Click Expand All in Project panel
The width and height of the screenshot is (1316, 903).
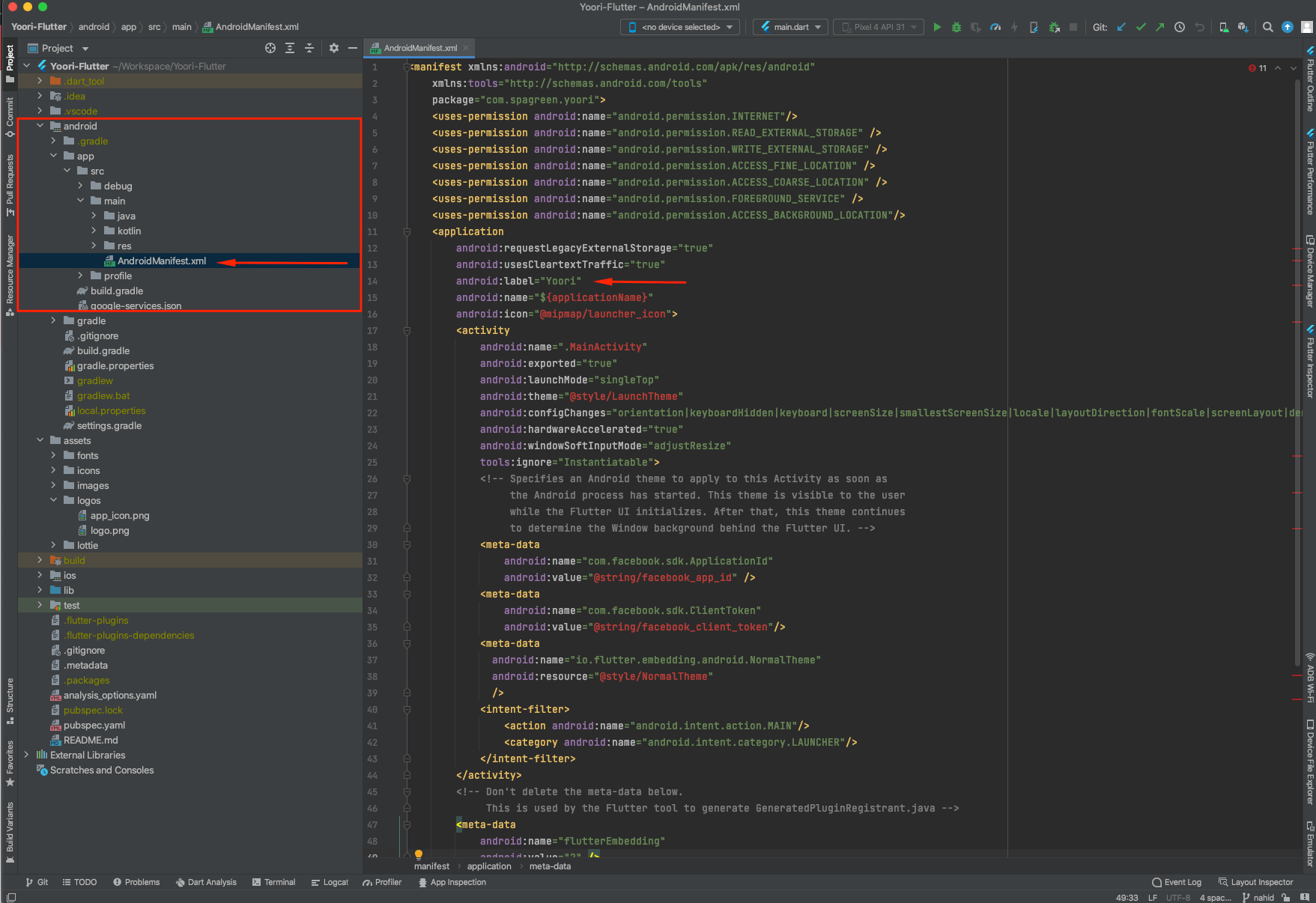coord(290,48)
